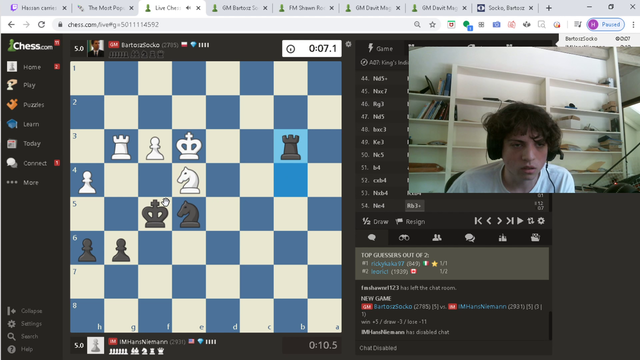Click the black knight on e5
This screenshot has height=360, width=640.
tap(189, 214)
